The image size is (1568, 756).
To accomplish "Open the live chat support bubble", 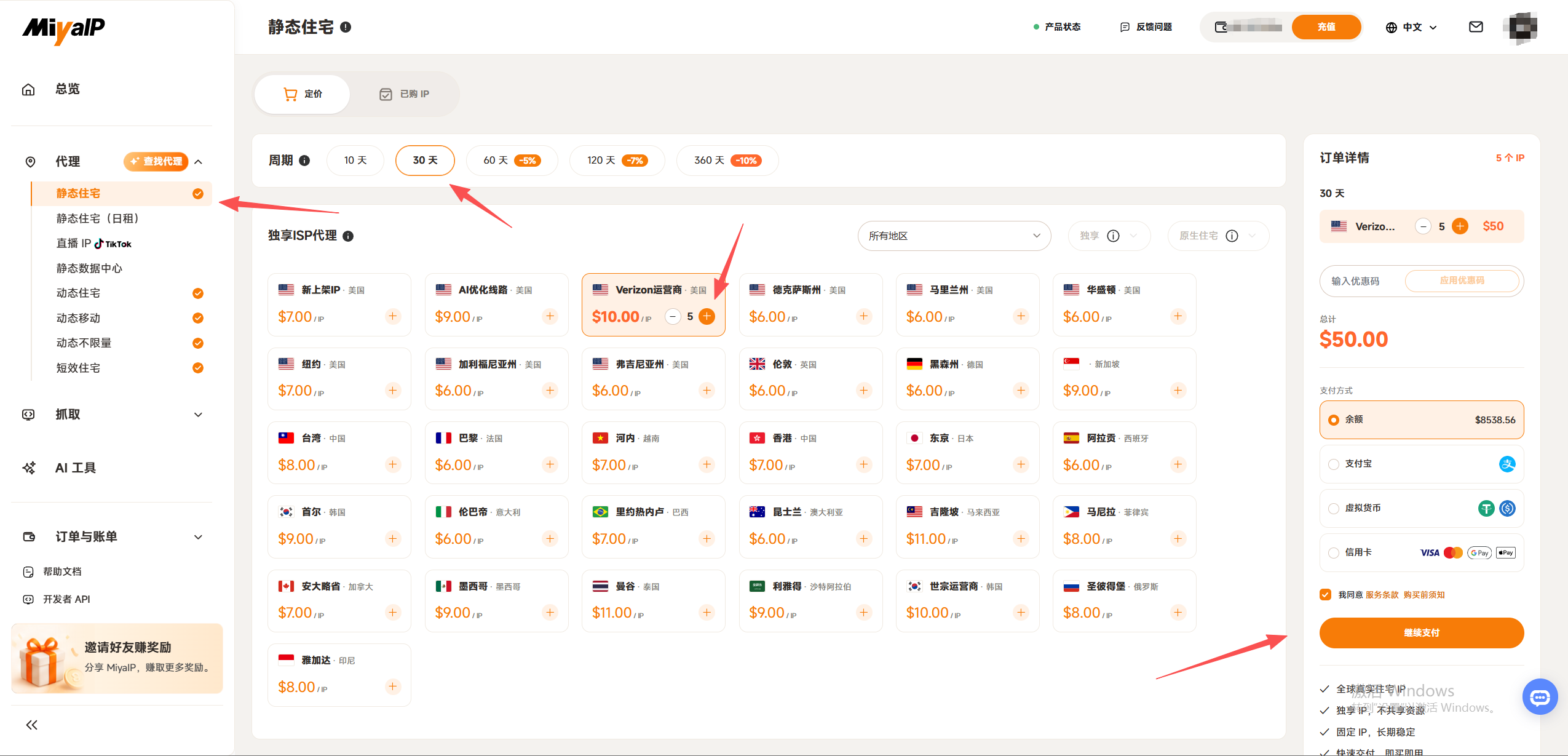I will 1540,697.
